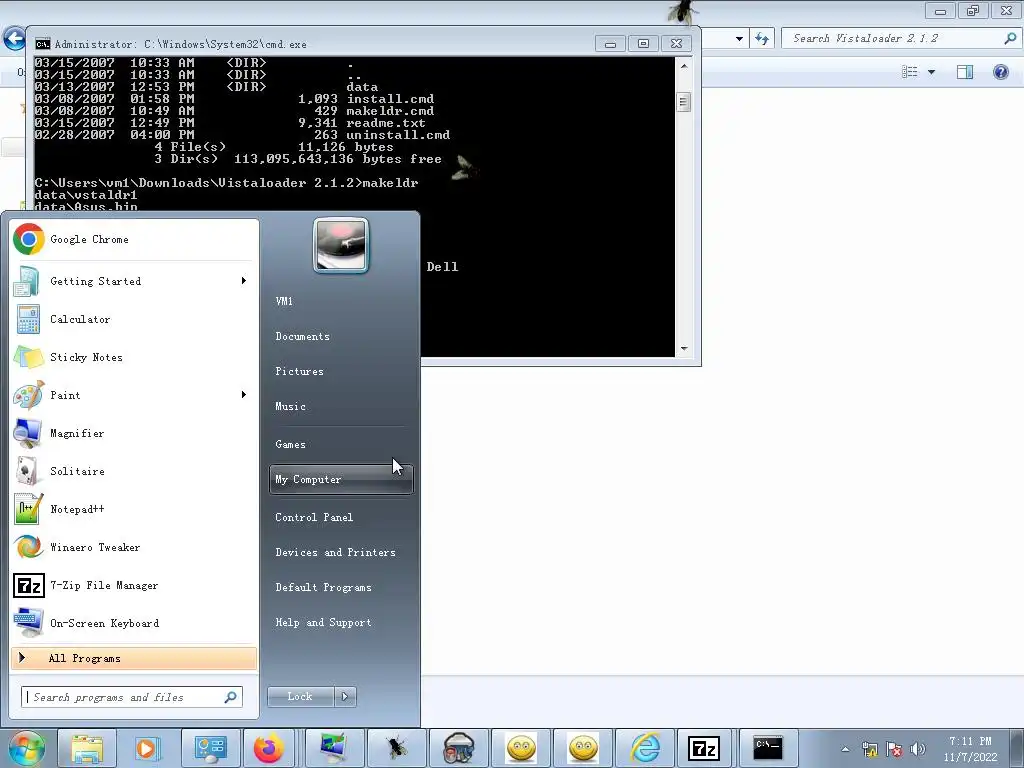Launch Solitaire from Start menu
Screen dimensions: 1024x768
(x=134, y=471)
